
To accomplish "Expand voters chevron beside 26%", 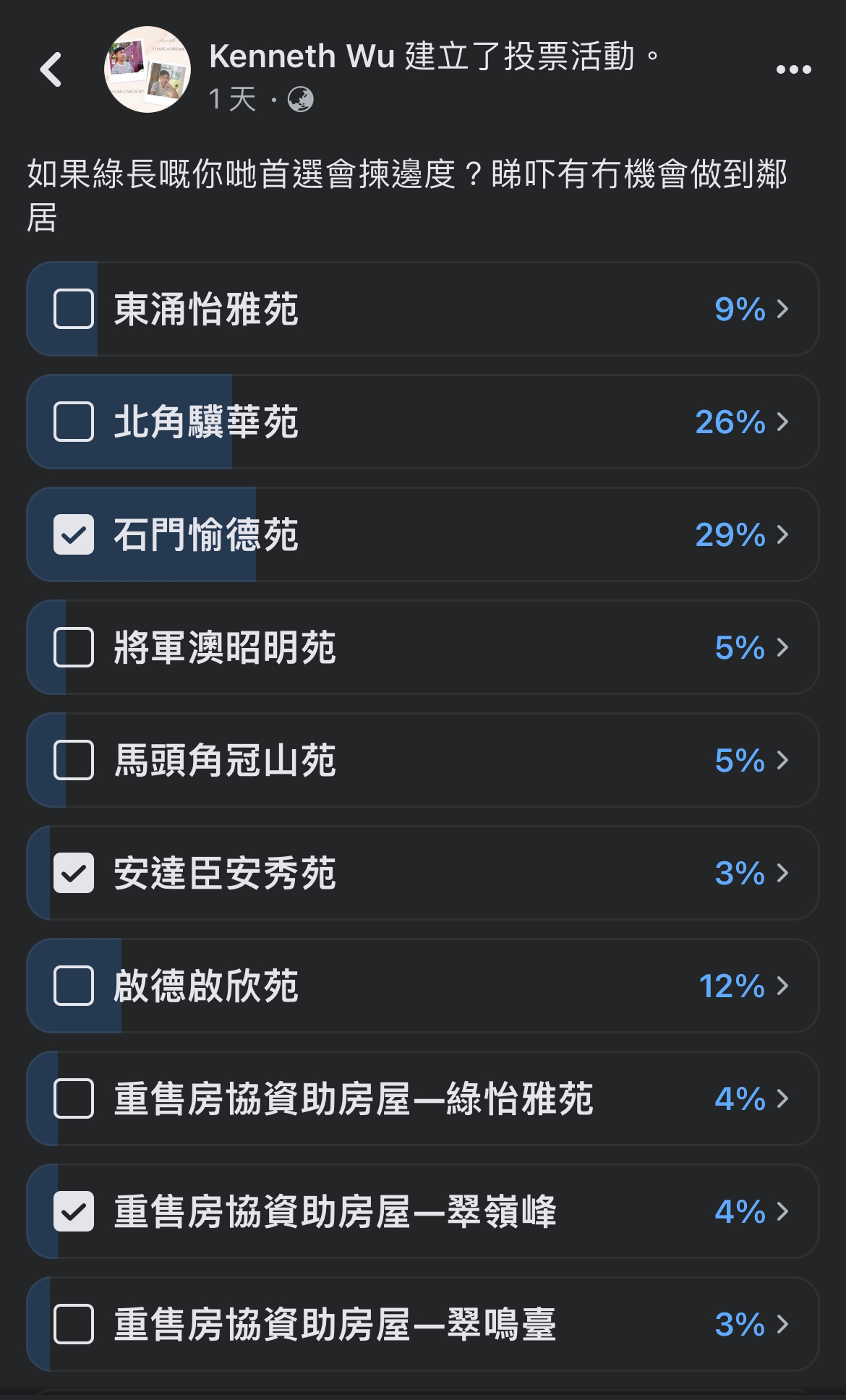I will coord(782,422).
